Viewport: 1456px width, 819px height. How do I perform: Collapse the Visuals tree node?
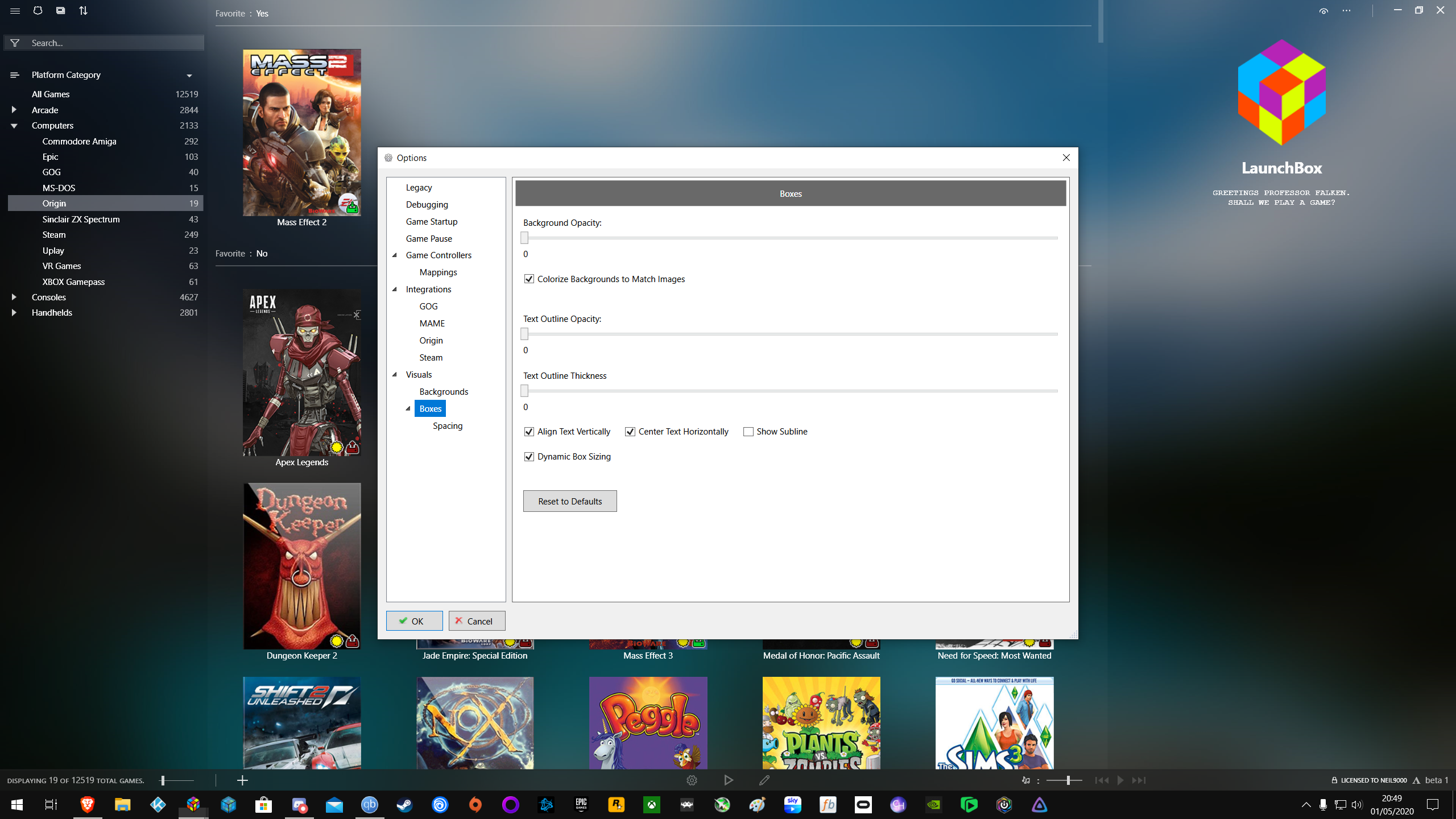pos(395,374)
